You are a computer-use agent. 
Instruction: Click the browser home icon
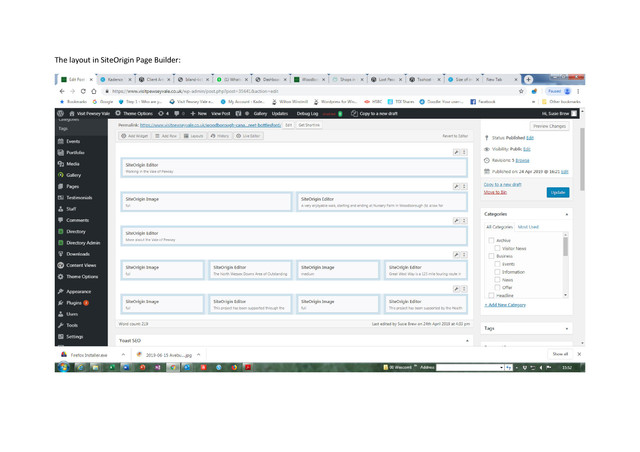94,91
